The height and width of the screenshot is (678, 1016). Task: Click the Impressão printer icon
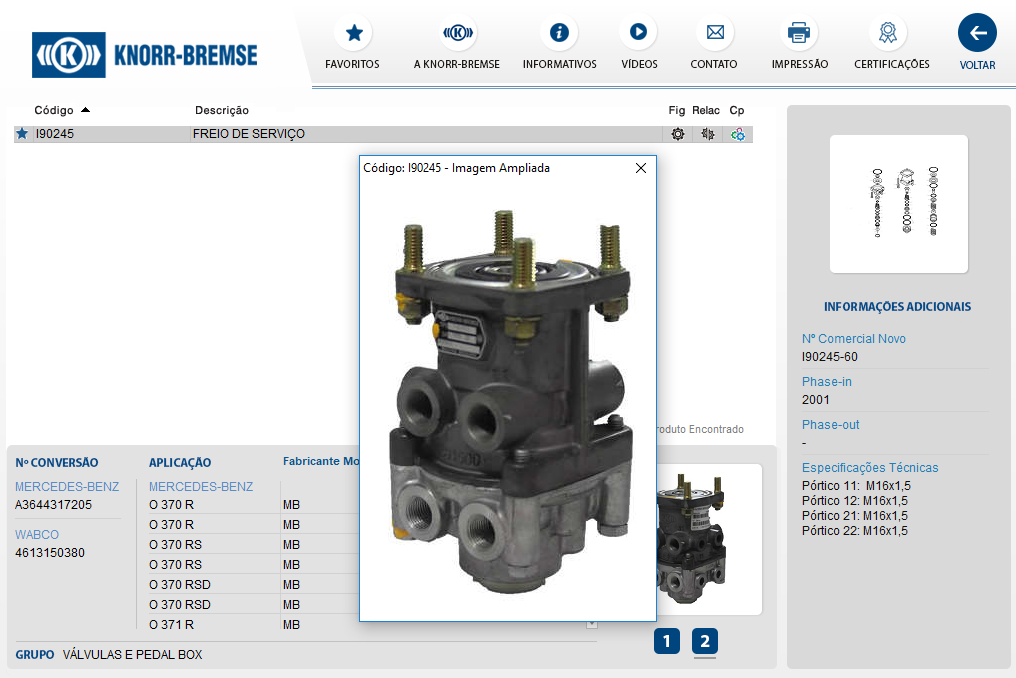pos(799,33)
